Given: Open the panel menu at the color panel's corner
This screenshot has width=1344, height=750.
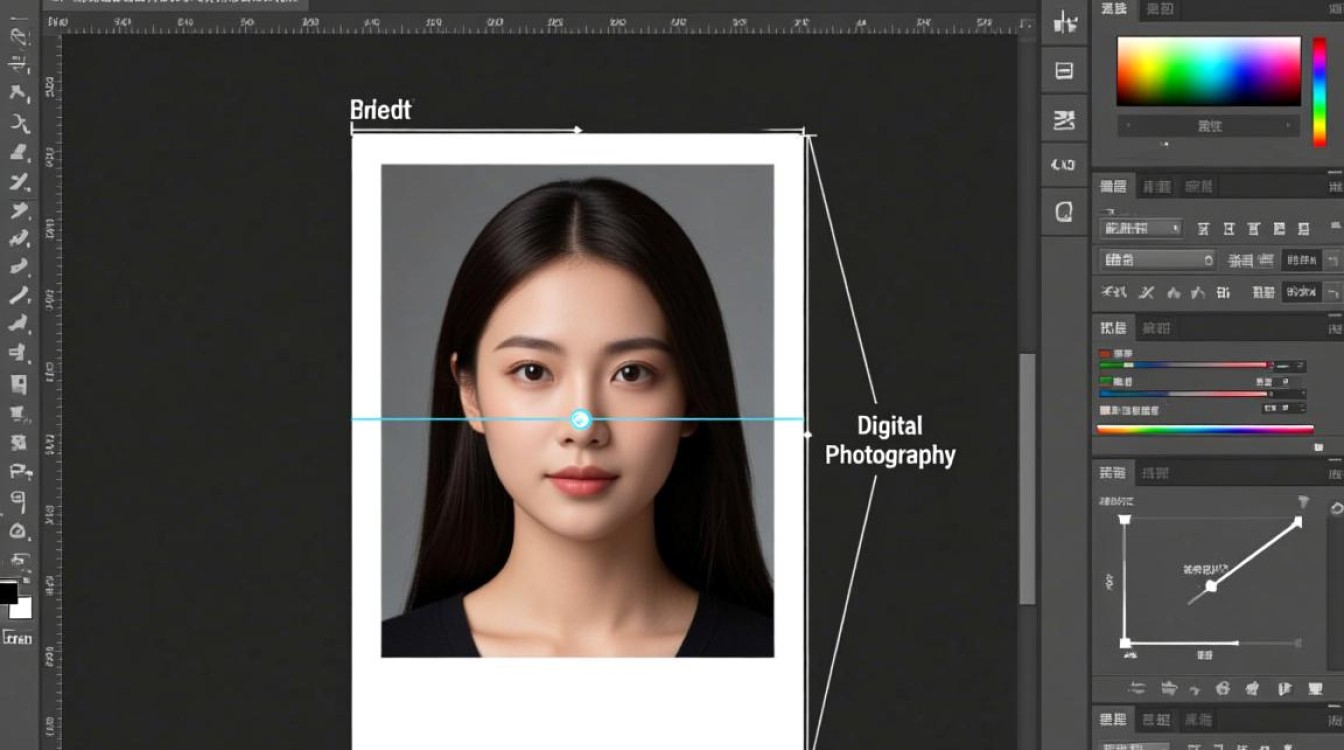Looking at the screenshot, I should 1335,9.
